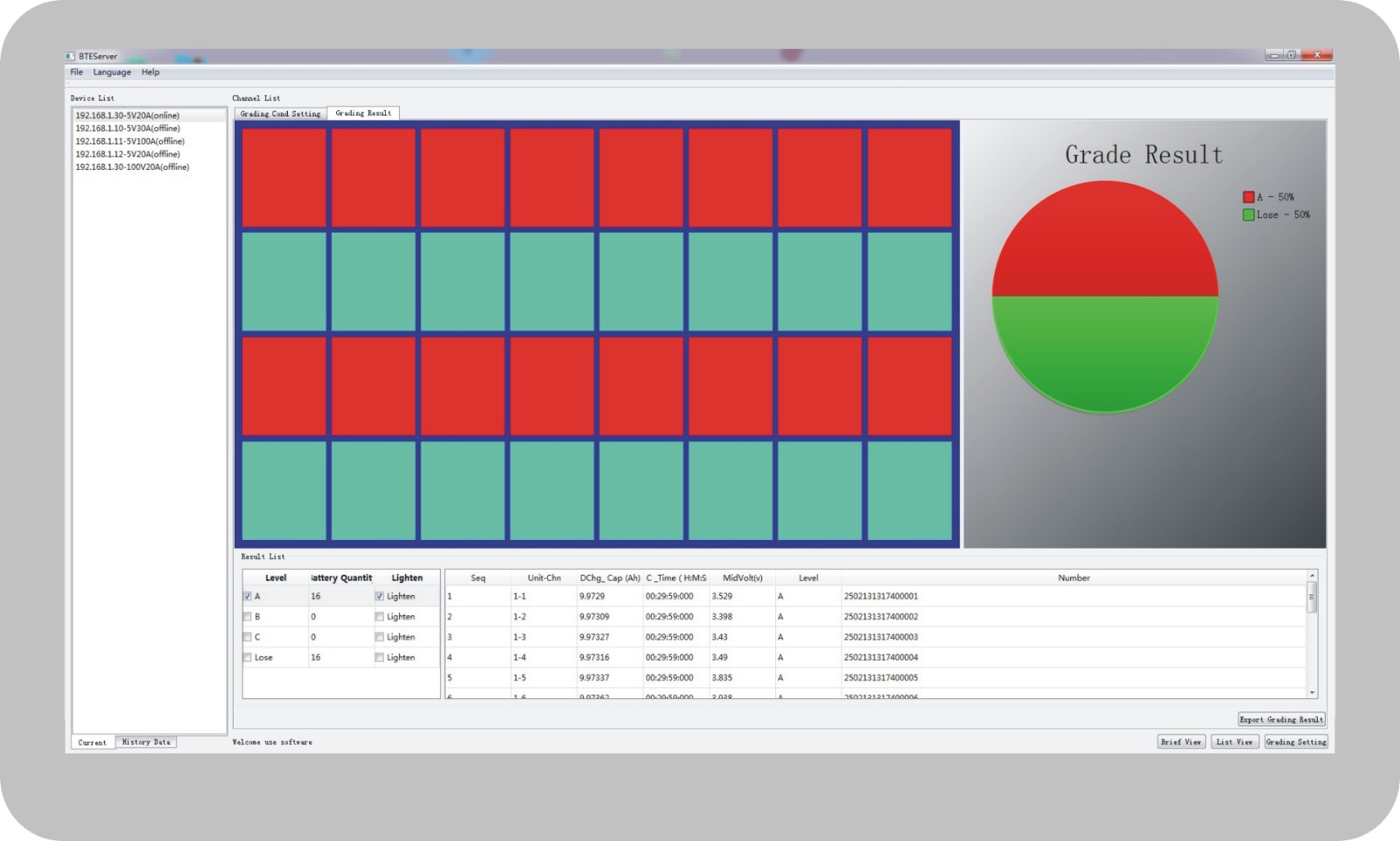This screenshot has width=1400, height=841.
Task: Switch to the History Data tab
Action: 146,742
